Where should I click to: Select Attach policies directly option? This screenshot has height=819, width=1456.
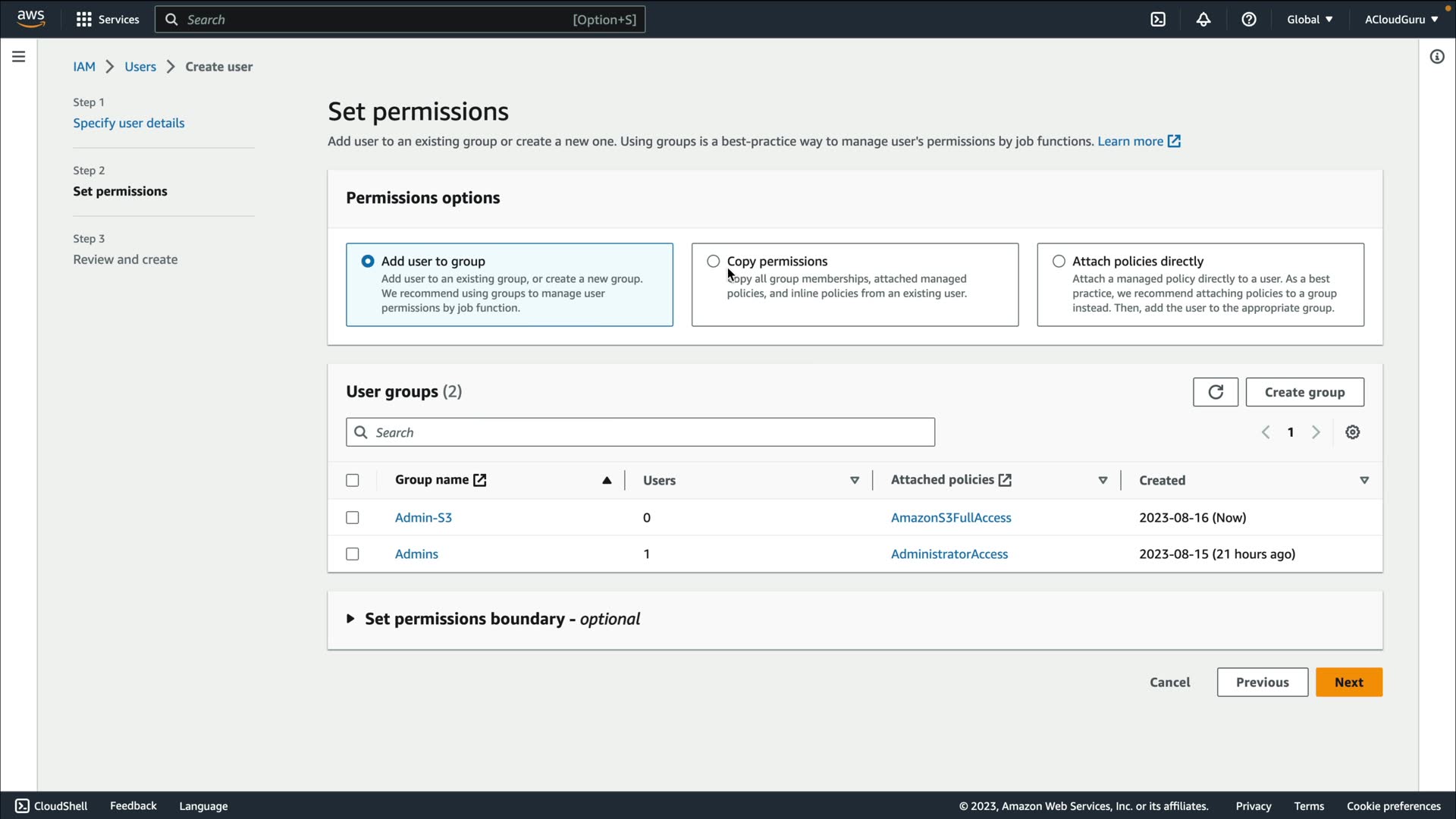coord(1059,262)
